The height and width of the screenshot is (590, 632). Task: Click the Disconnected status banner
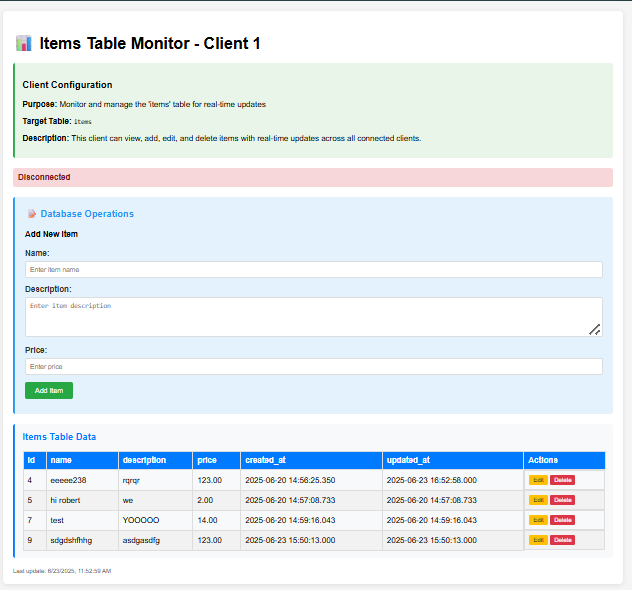pyautogui.click(x=313, y=177)
